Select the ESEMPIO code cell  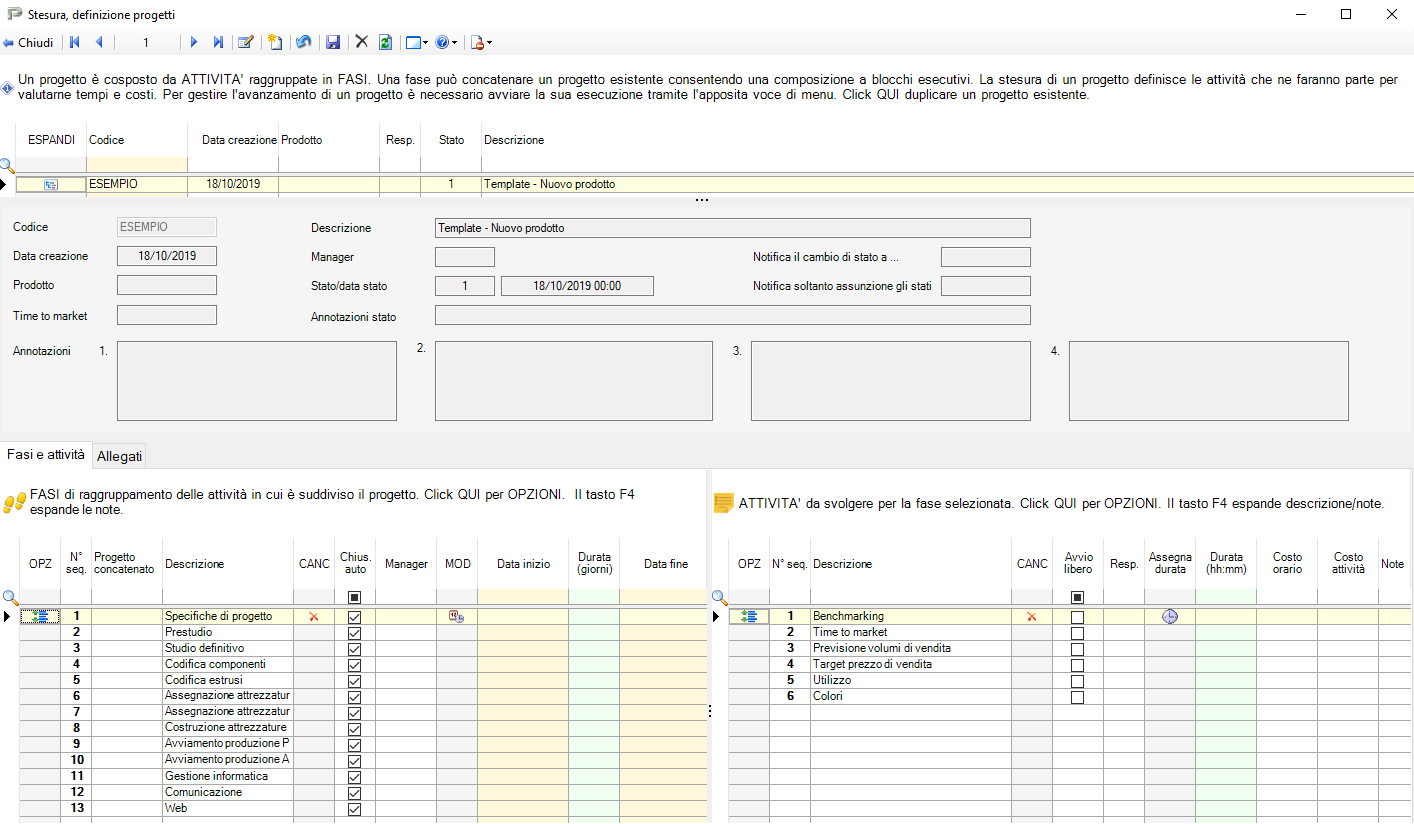pyautogui.click(x=137, y=185)
